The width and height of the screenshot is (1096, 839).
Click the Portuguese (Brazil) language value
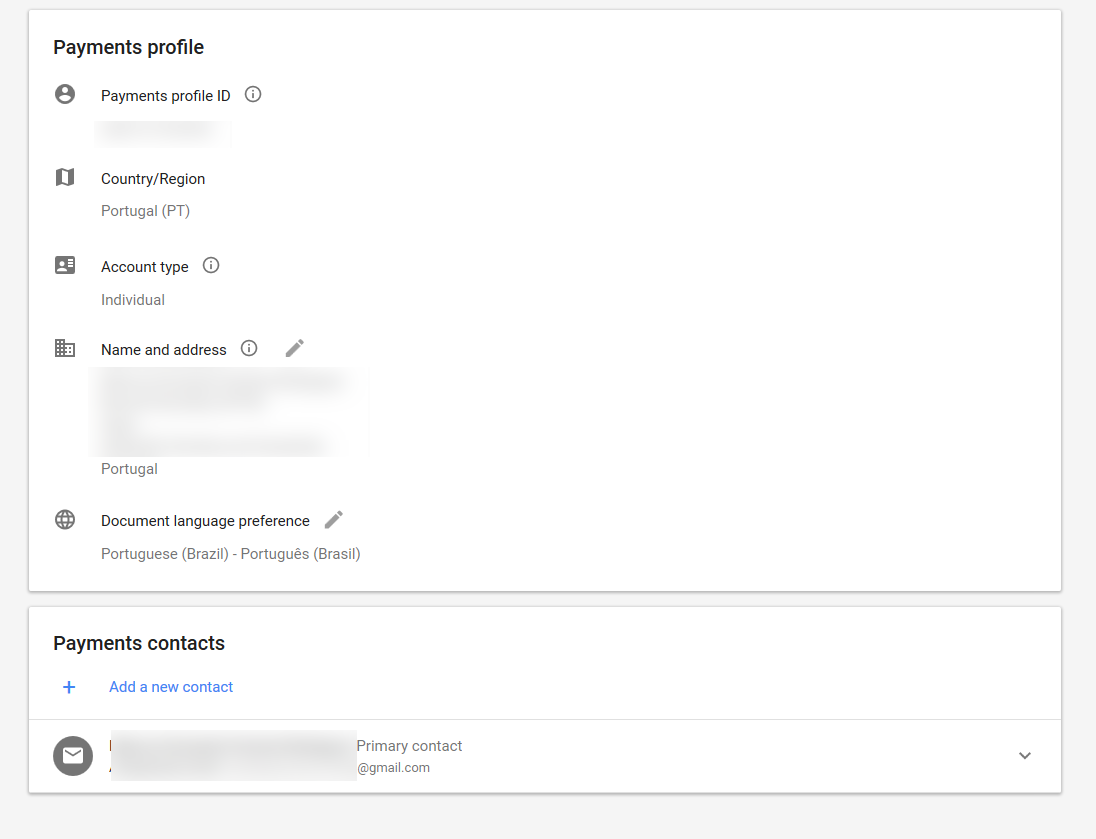coord(230,554)
